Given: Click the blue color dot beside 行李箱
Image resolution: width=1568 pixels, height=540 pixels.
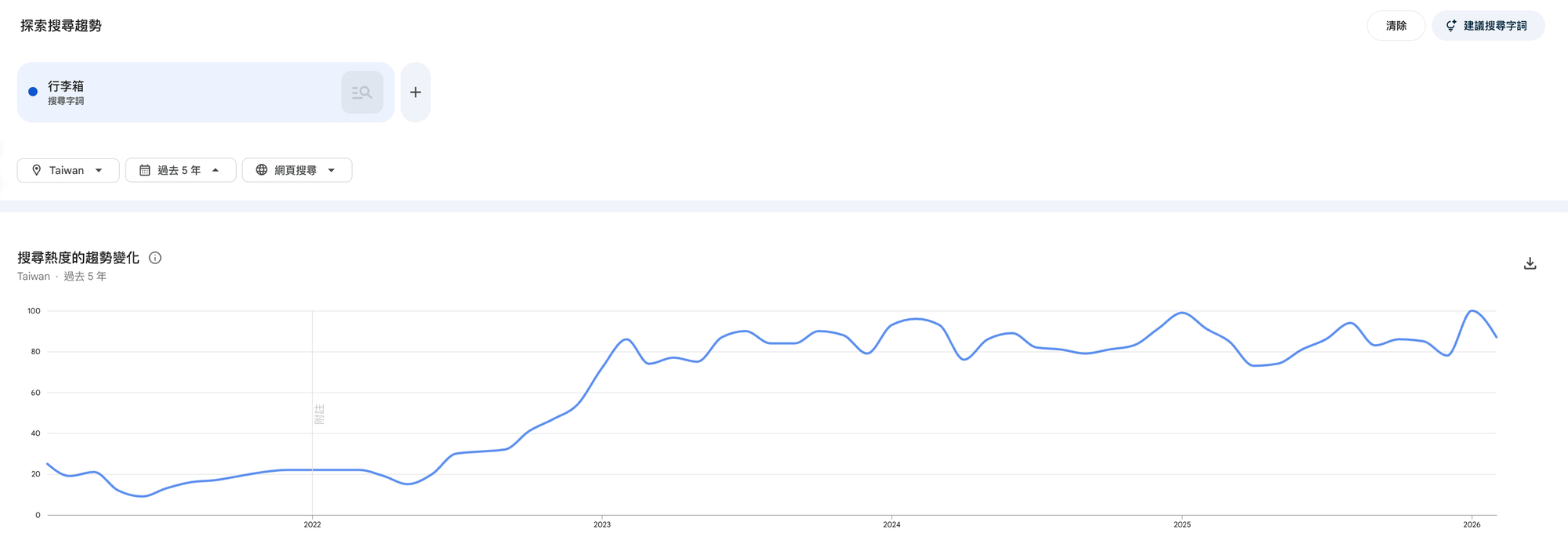Looking at the screenshot, I should coord(33,92).
